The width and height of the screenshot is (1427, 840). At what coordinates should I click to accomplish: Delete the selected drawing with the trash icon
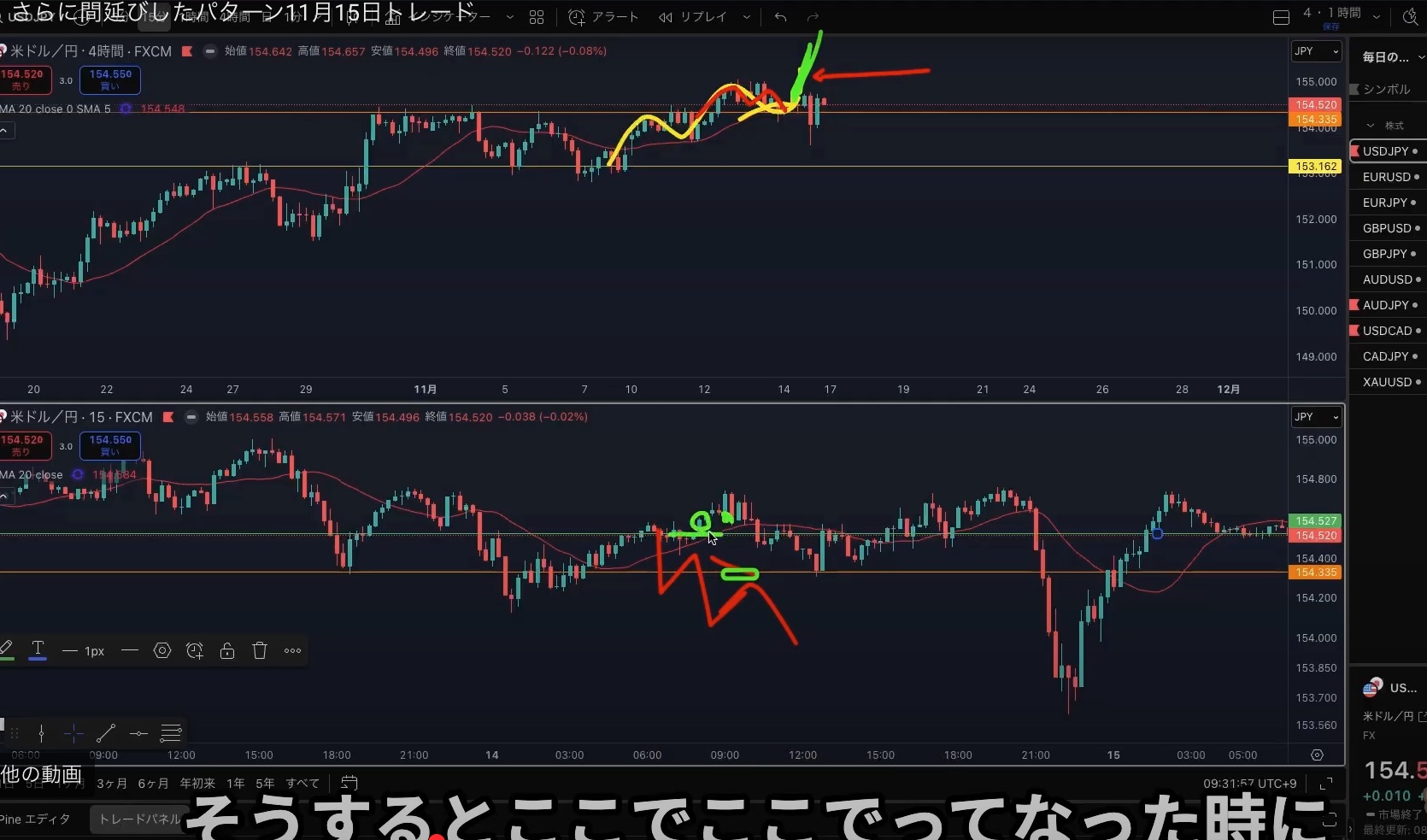pos(260,651)
